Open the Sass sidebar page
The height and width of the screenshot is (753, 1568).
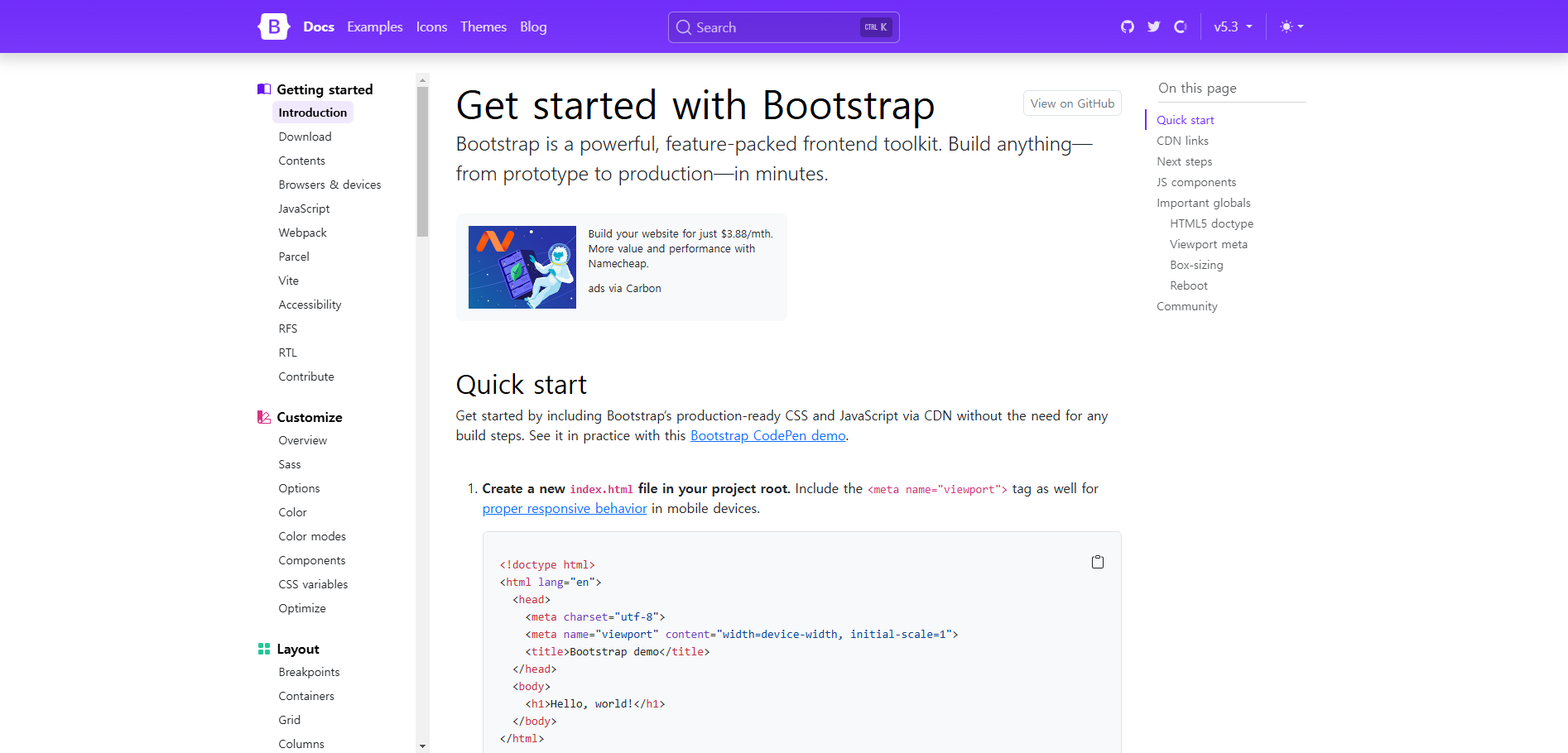pyautogui.click(x=290, y=464)
